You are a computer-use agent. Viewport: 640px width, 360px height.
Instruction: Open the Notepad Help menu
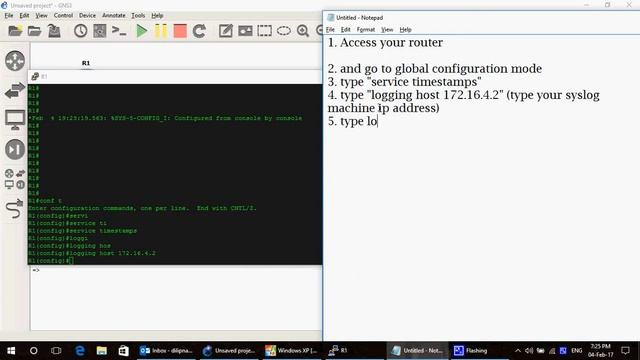pos(405,29)
